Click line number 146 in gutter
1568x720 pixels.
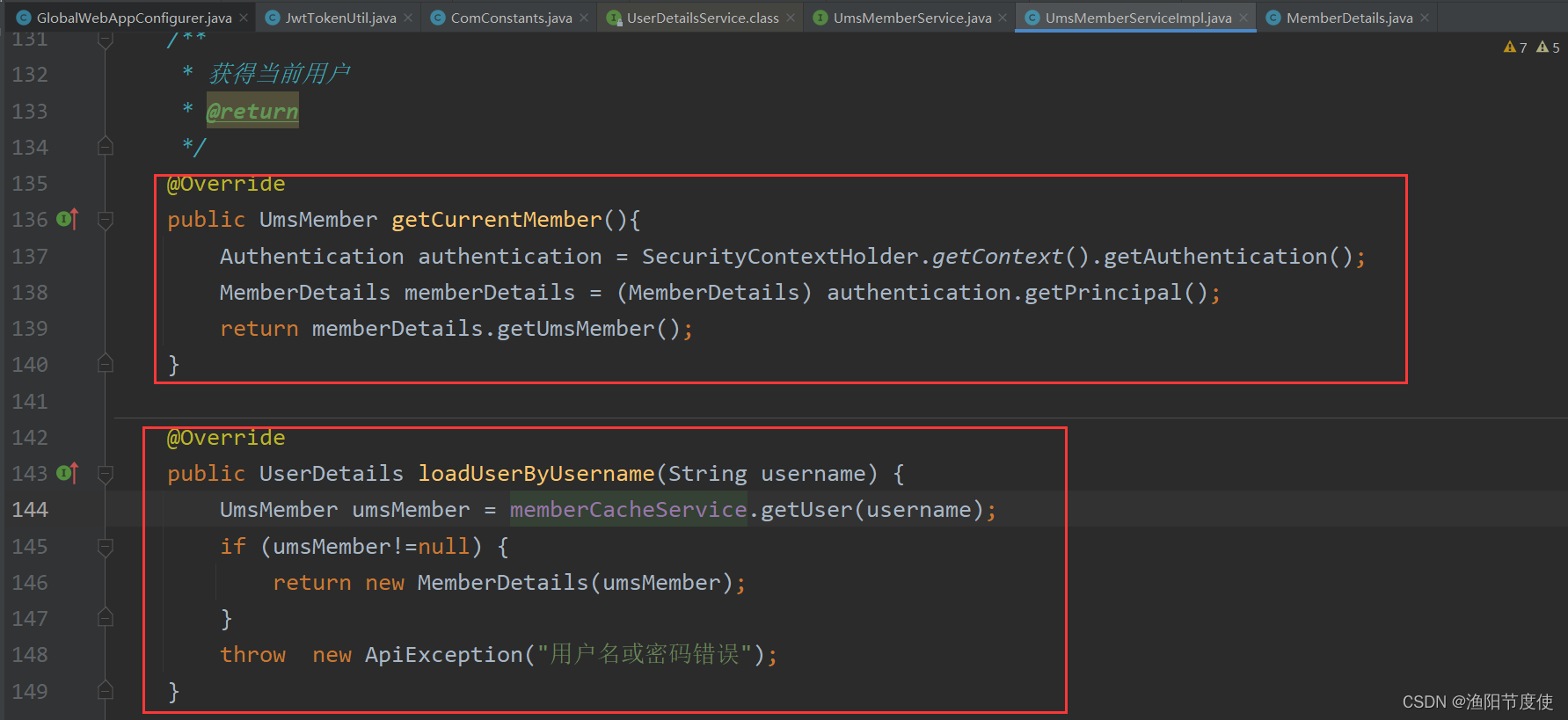pyautogui.click(x=30, y=583)
